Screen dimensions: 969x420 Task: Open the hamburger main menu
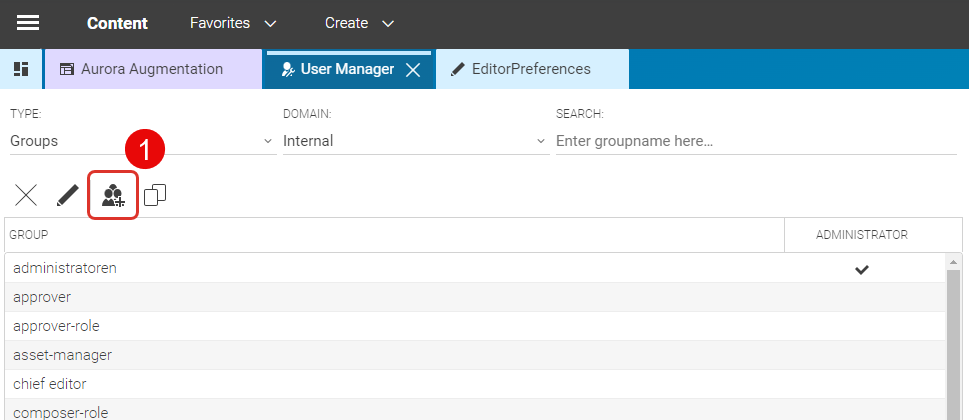tap(28, 23)
